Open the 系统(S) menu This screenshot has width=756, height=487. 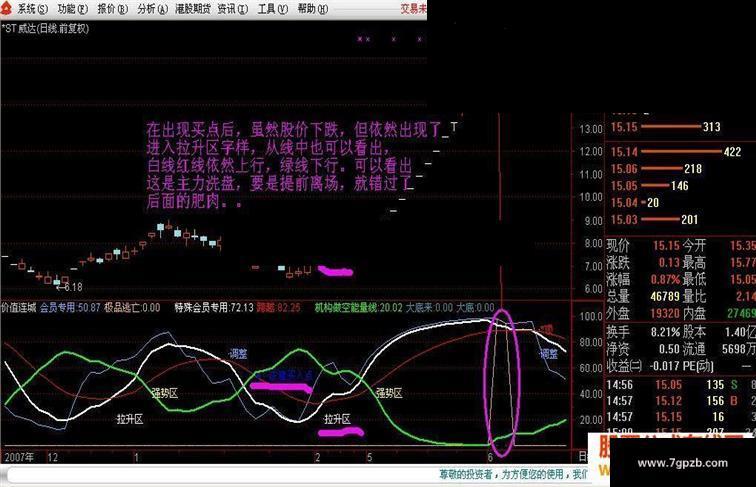33,9
